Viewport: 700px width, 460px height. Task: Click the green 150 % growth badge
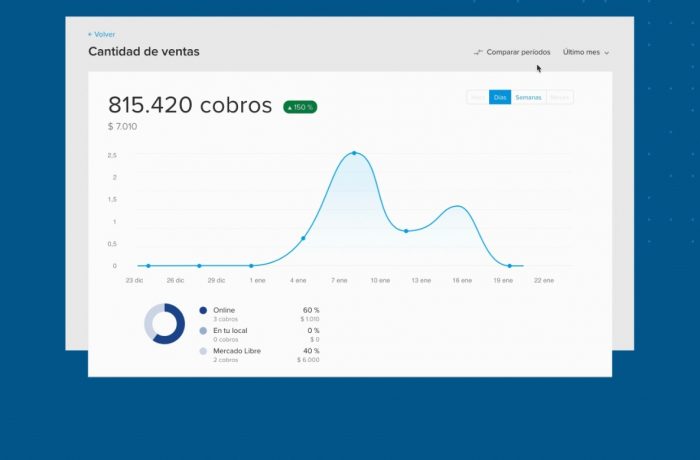[x=300, y=107]
